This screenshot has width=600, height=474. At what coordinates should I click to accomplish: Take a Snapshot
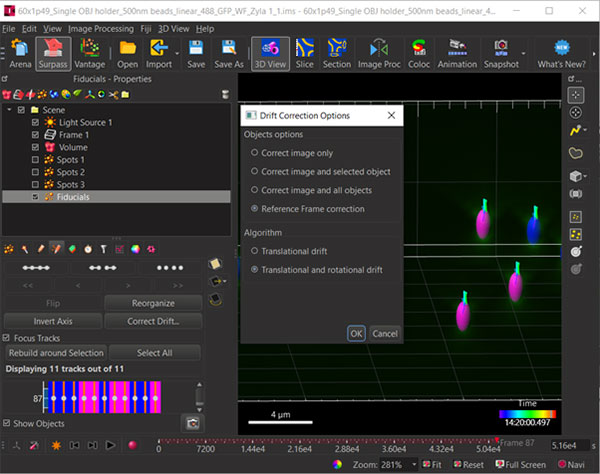501,54
